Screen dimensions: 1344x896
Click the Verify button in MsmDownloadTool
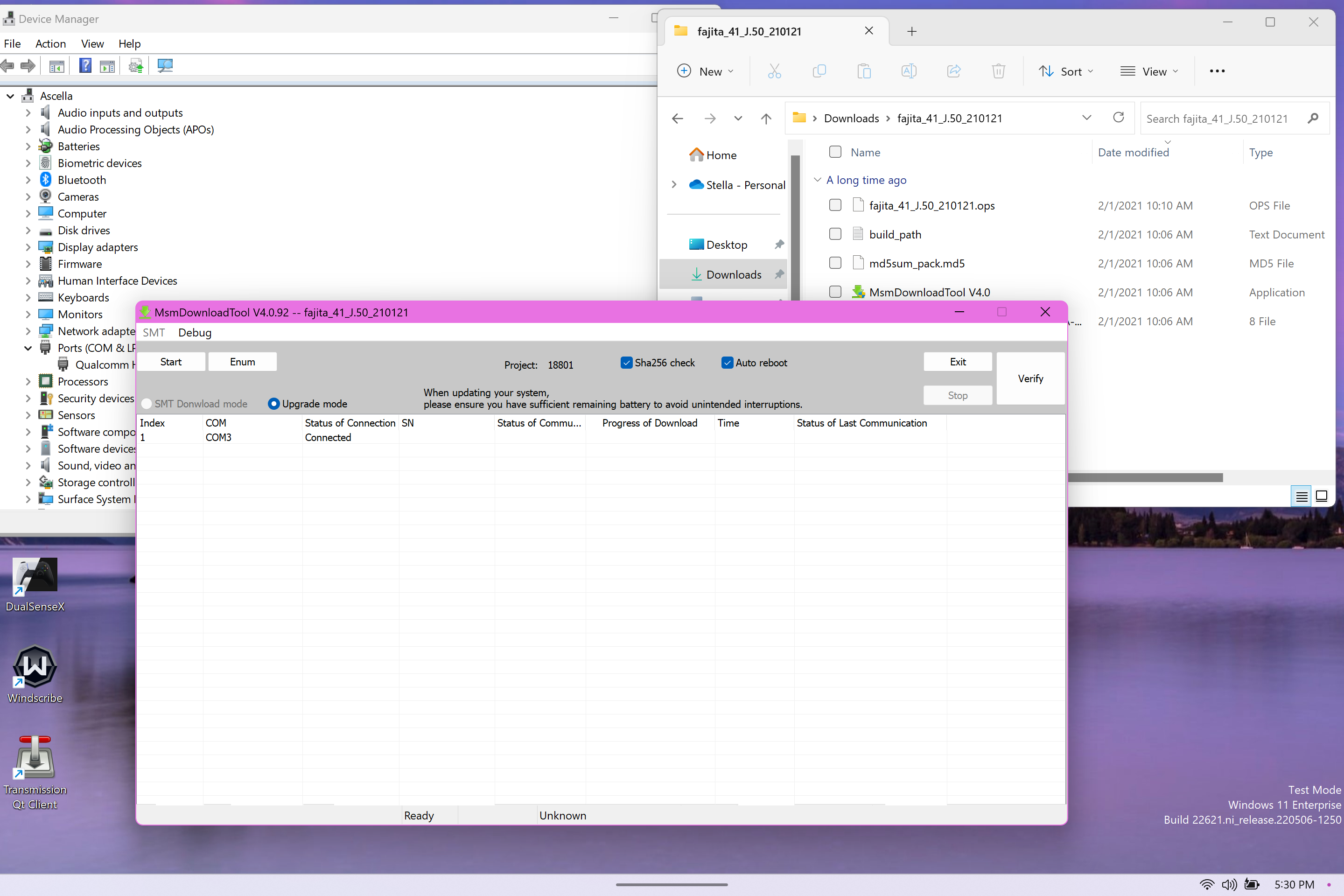(x=1030, y=378)
